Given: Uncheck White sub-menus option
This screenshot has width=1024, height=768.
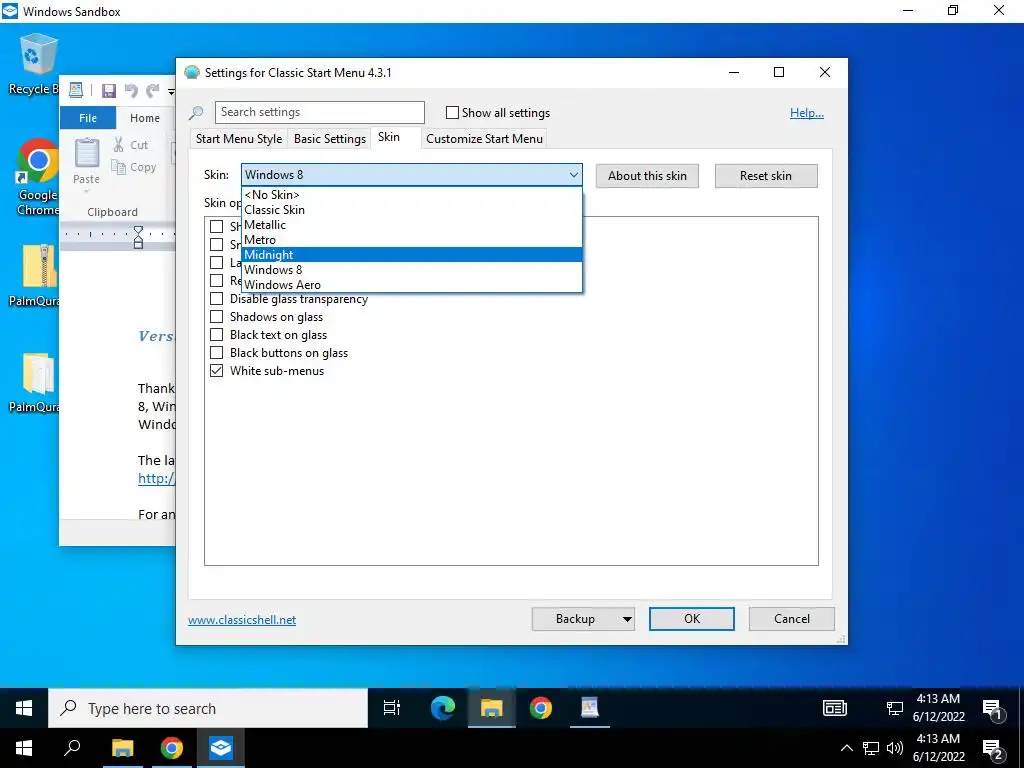Looking at the screenshot, I should tap(216, 371).
